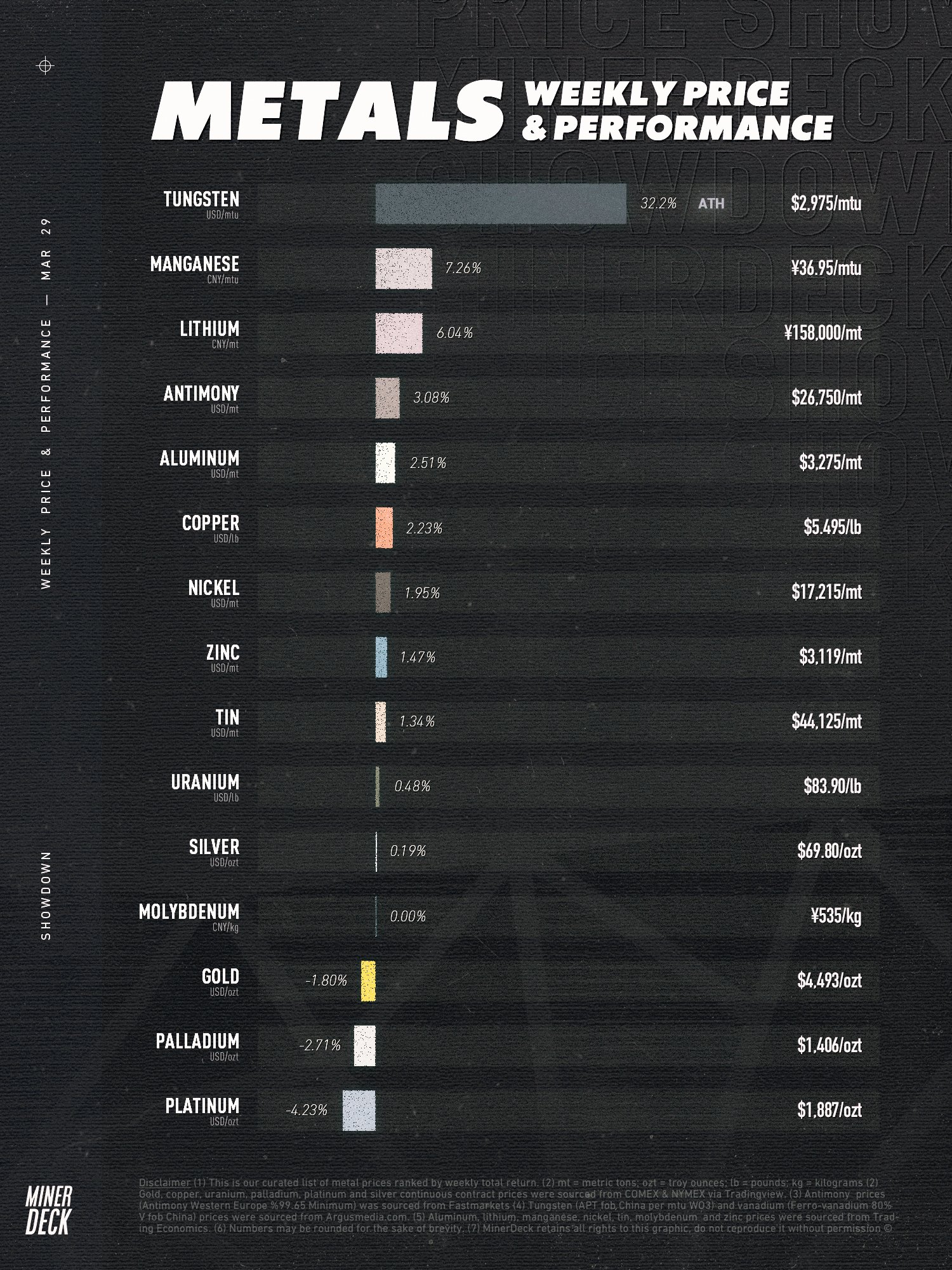The image size is (952, 1270).
Task: Click the disclaimer footnote text
Action: [517, 1206]
